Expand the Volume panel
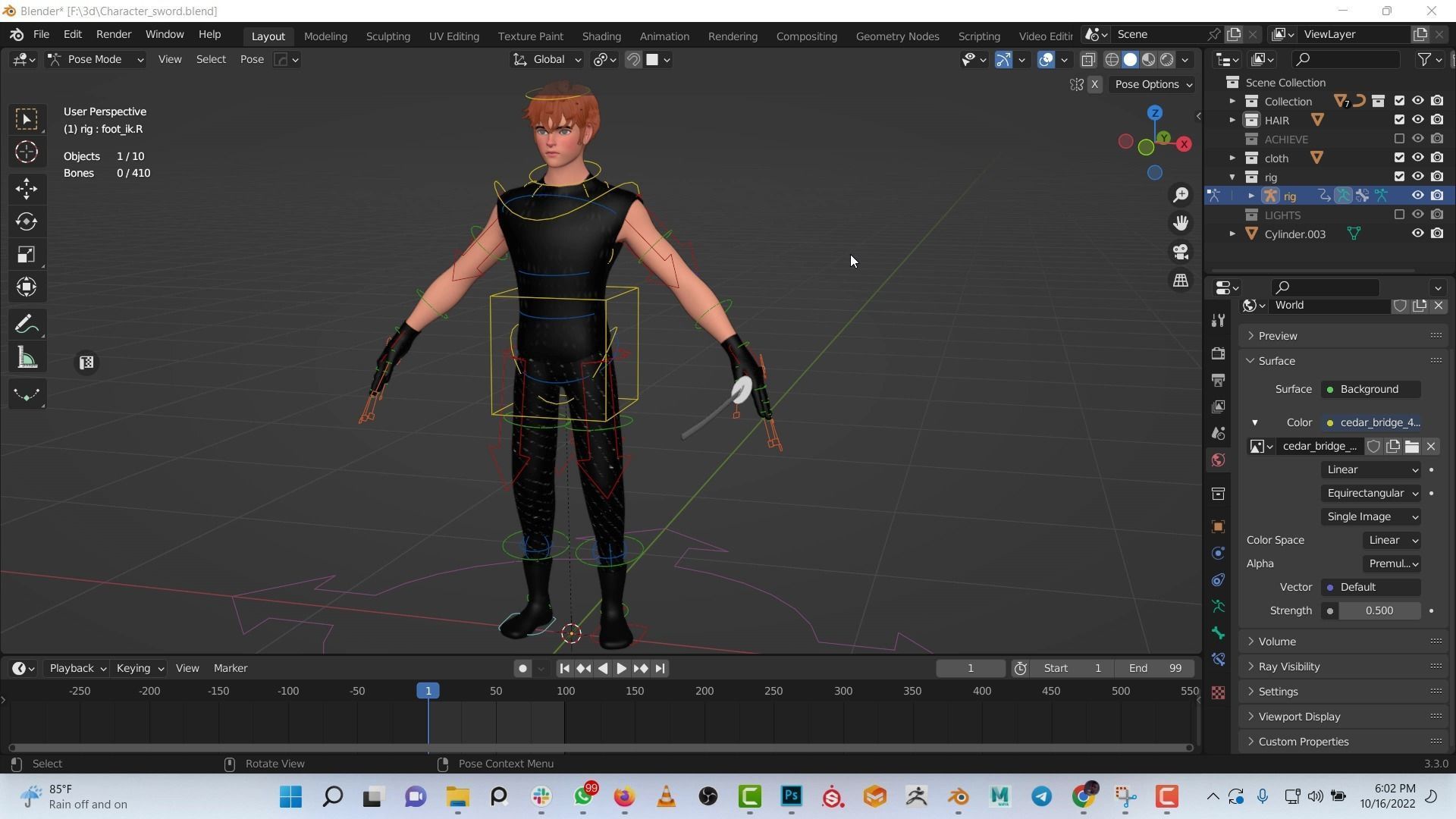The width and height of the screenshot is (1456, 819). (x=1276, y=642)
